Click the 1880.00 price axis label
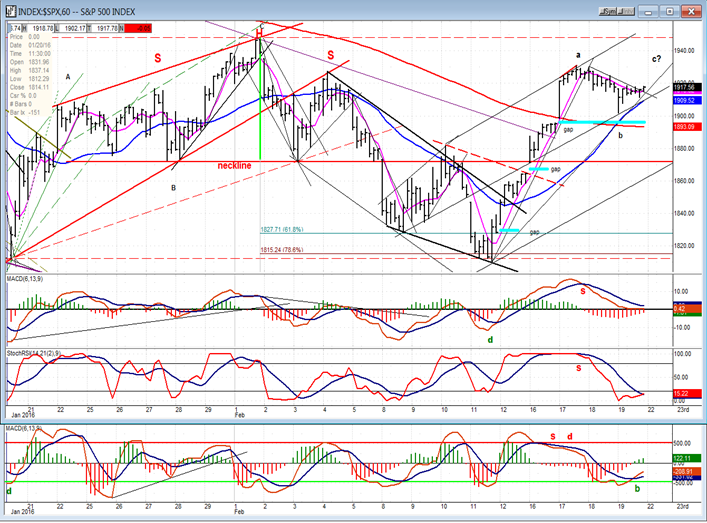Image resolution: width=707 pixels, height=523 pixels. (x=684, y=149)
